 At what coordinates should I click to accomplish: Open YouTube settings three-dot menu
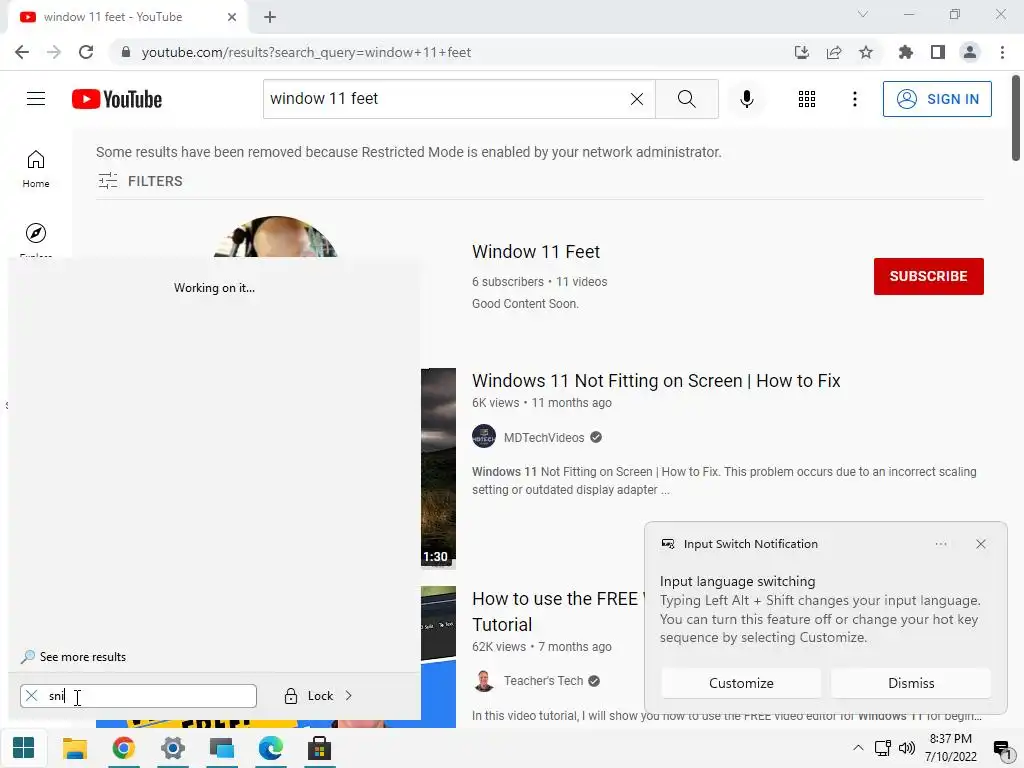tap(854, 99)
